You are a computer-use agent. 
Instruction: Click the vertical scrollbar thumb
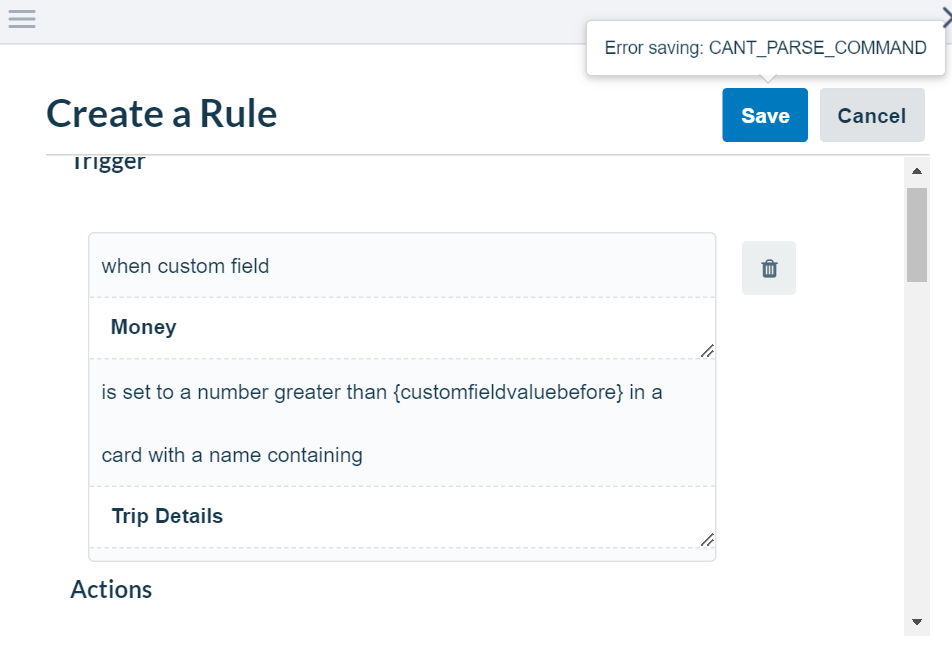pos(917,235)
